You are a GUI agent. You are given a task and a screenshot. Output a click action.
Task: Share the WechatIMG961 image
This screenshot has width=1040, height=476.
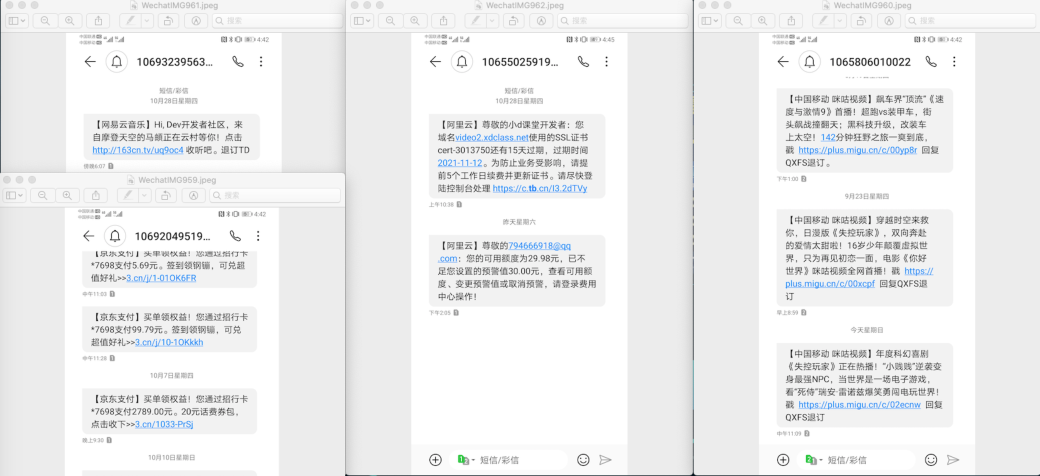[x=99, y=21]
